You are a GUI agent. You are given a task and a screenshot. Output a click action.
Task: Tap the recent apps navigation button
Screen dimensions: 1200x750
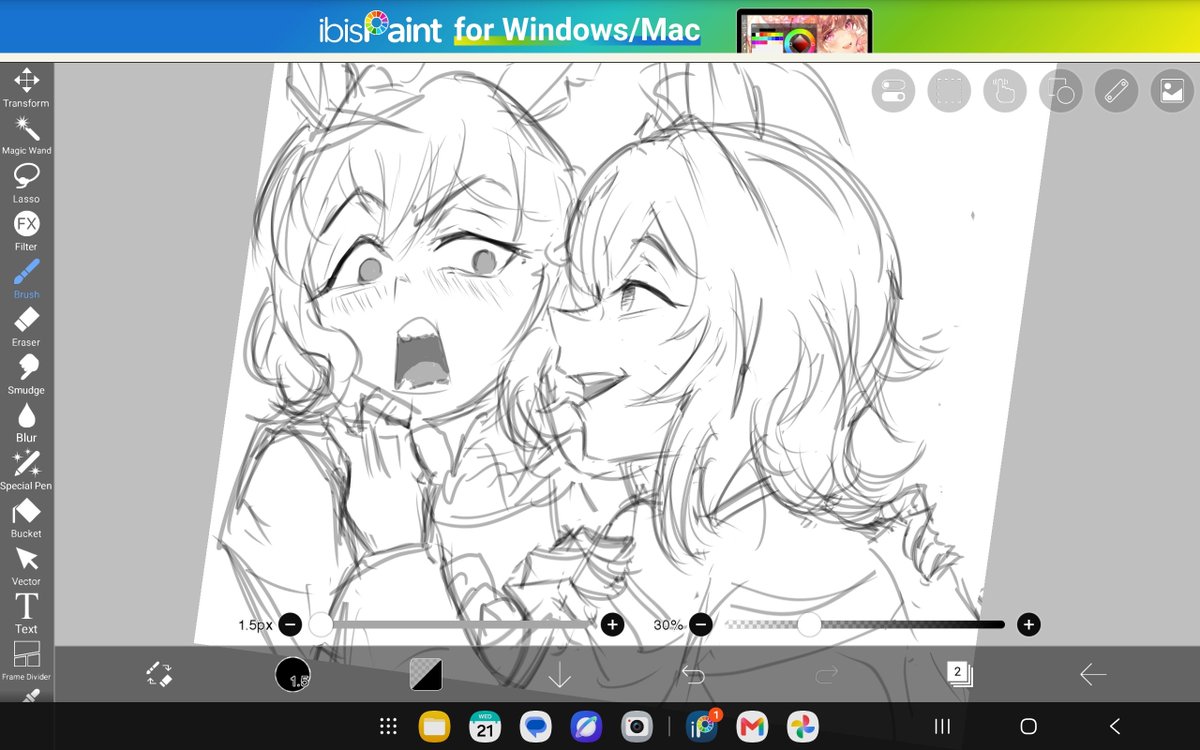pyautogui.click(x=942, y=727)
